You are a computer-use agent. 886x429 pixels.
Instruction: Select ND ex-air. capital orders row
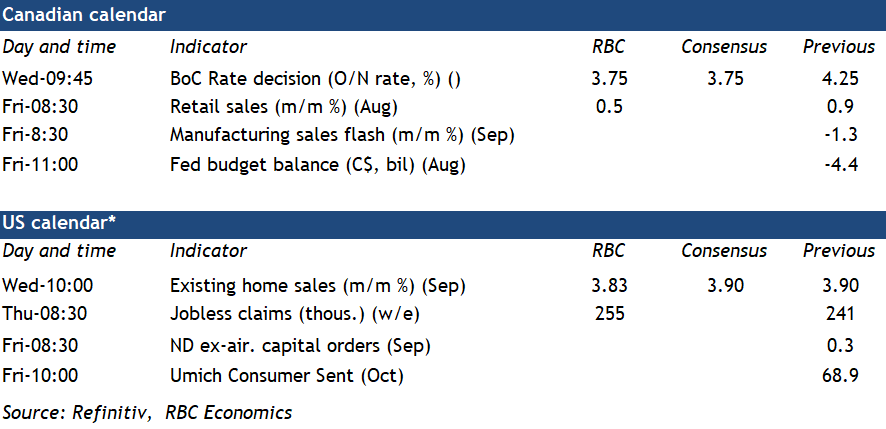click(300, 347)
